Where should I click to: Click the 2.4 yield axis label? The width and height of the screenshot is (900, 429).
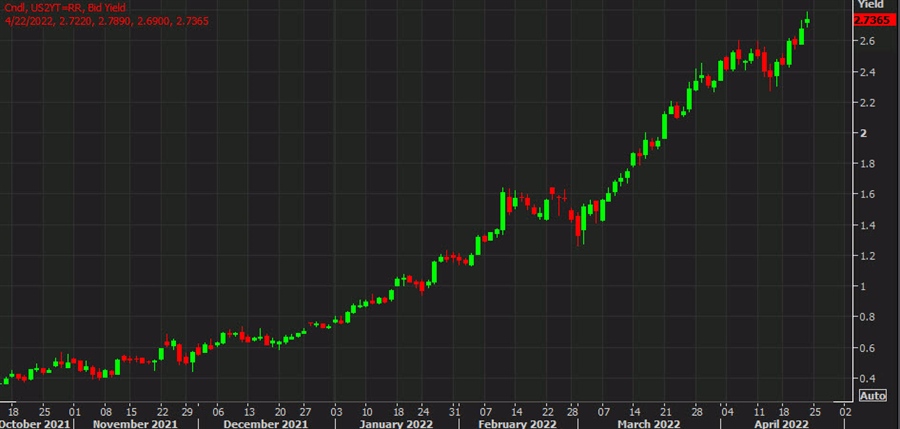coord(867,72)
